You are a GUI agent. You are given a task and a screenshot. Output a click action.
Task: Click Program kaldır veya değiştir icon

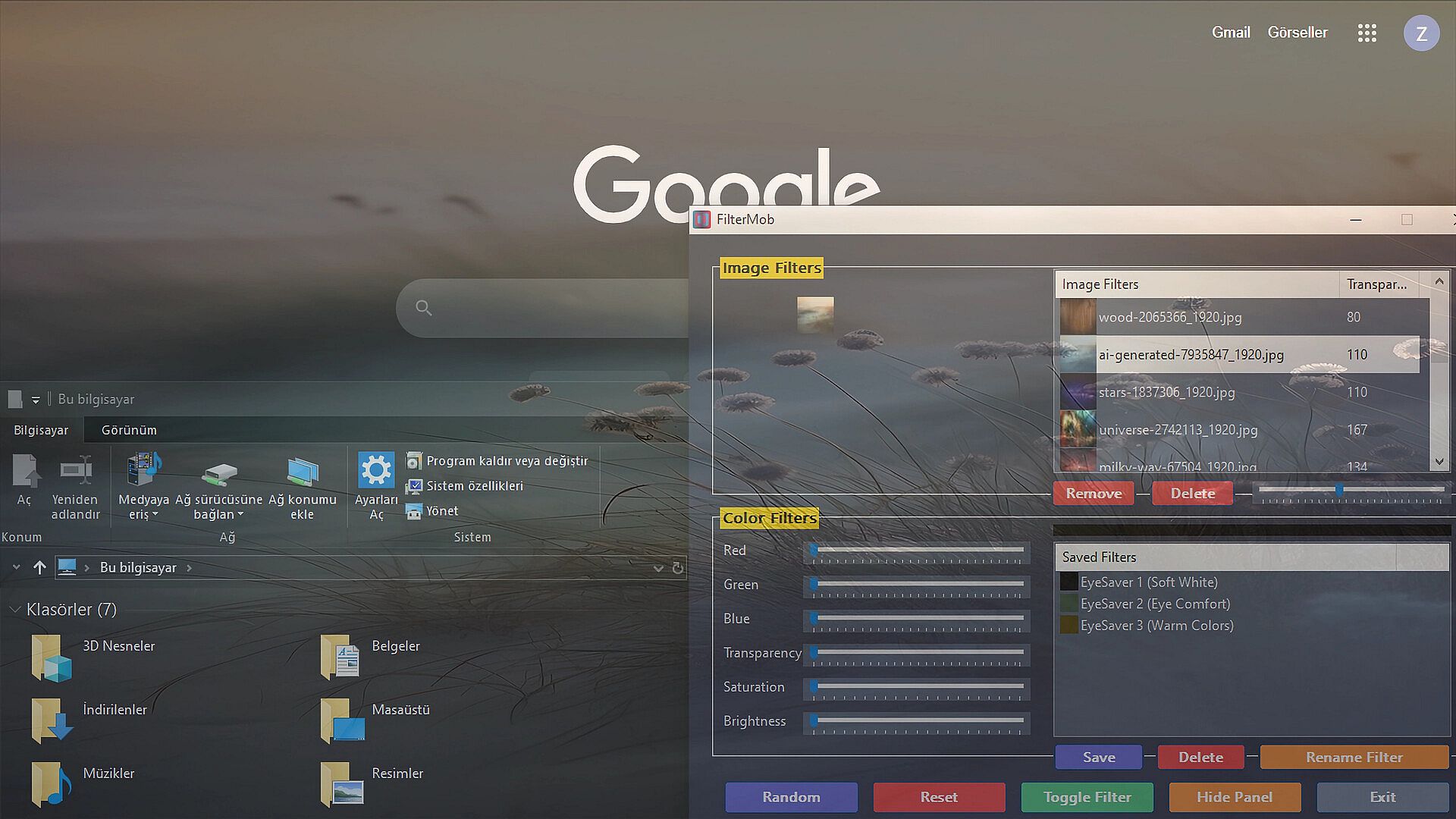pyautogui.click(x=414, y=461)
